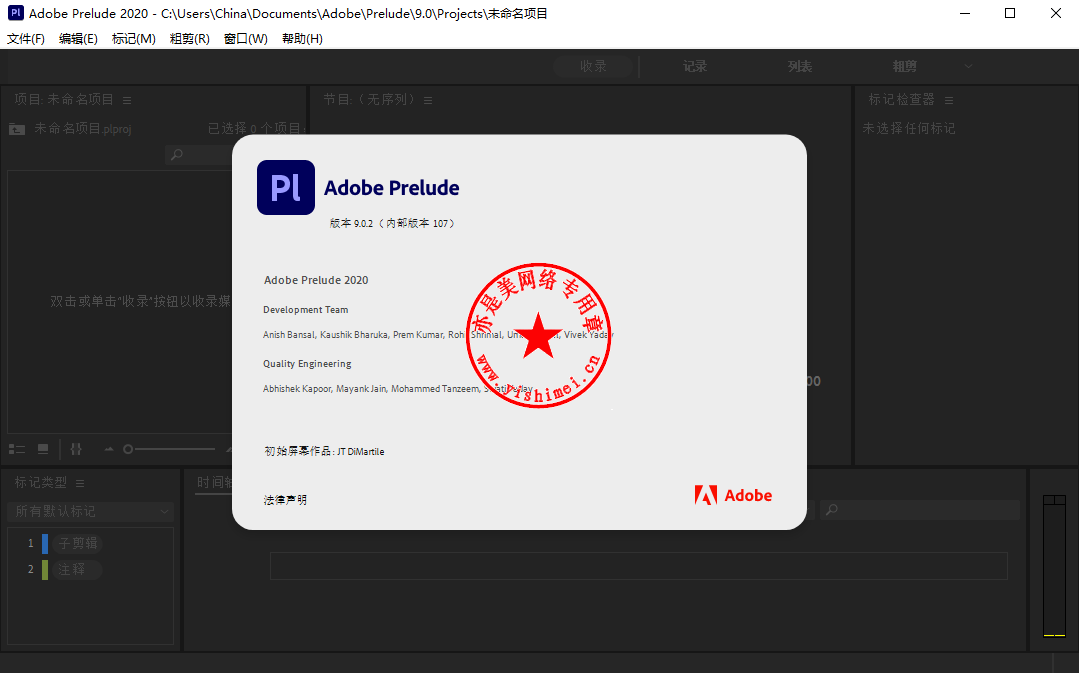This screenshot has height=673, width=1079.
Task: Switch project panel to list view
Action: [x=17, y=449]
